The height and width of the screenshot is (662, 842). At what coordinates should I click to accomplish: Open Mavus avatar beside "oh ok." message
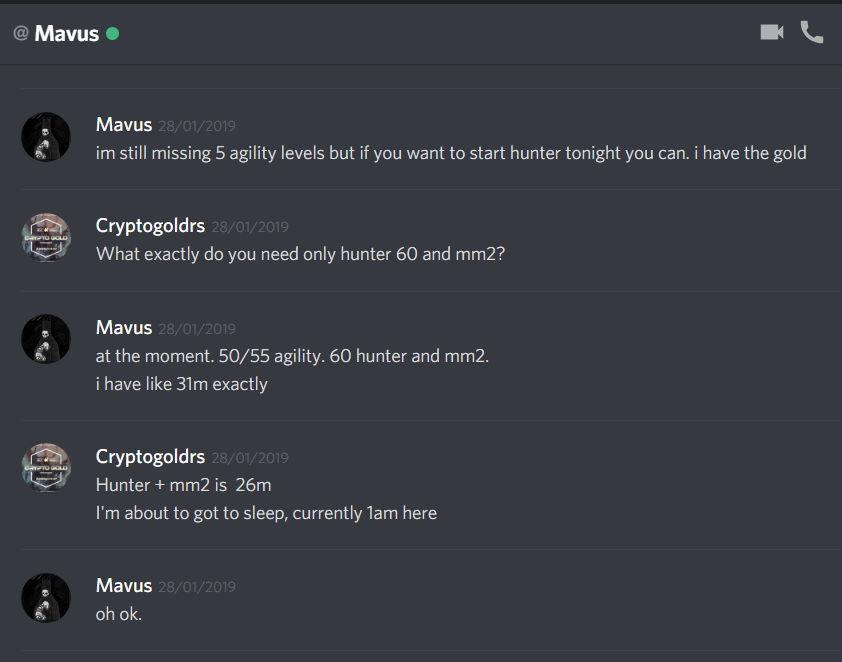(x=46, y=597)
